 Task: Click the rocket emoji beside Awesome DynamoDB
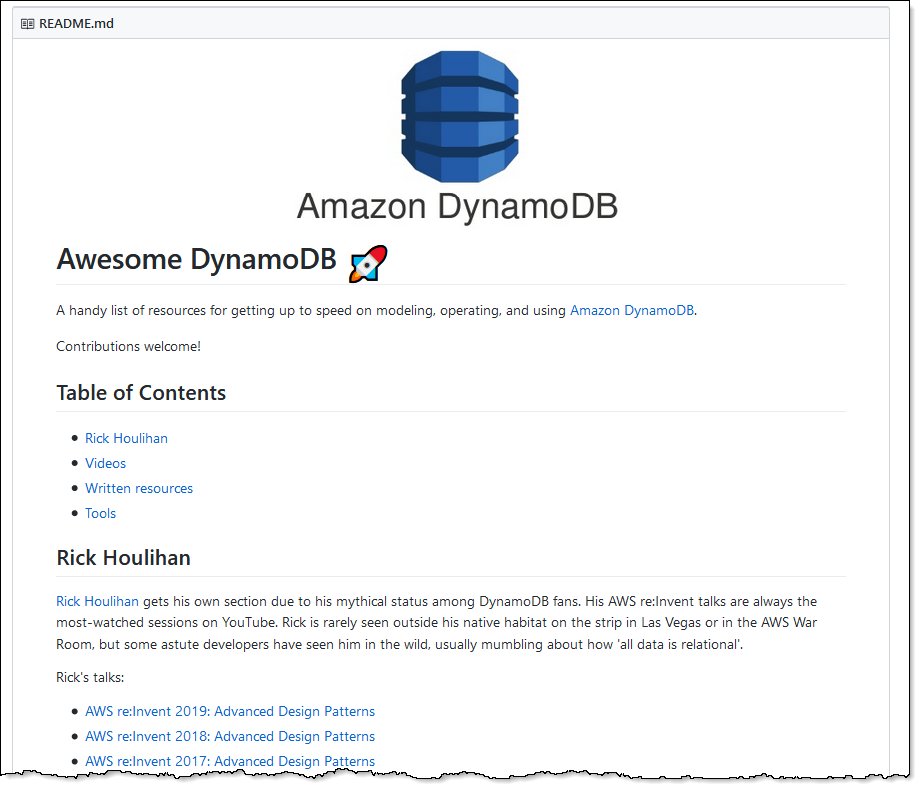point(368,263)
